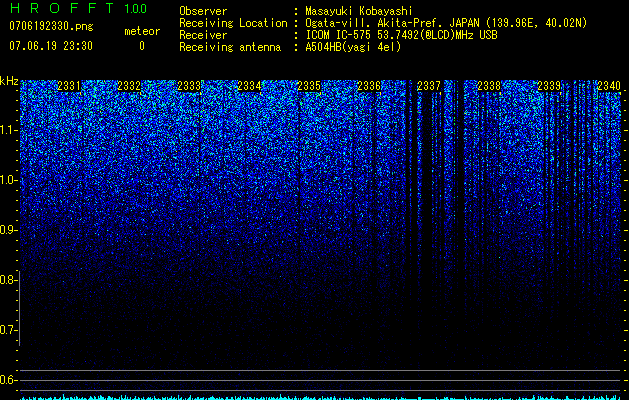Click the Receiver label
This screenshot has width=629, height=400.
[203, 35]
